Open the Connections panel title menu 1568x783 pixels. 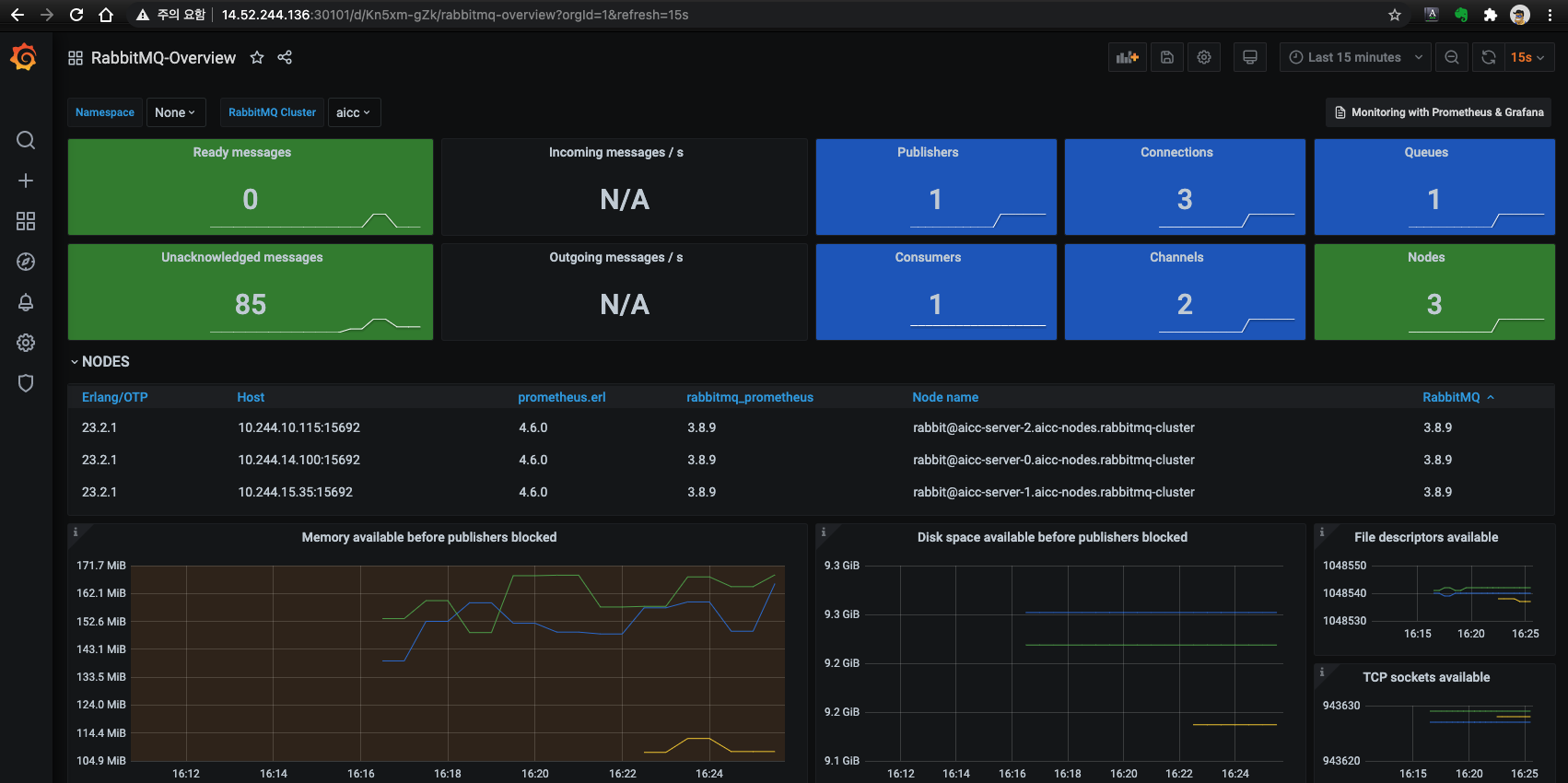(x=1176, y=152)
